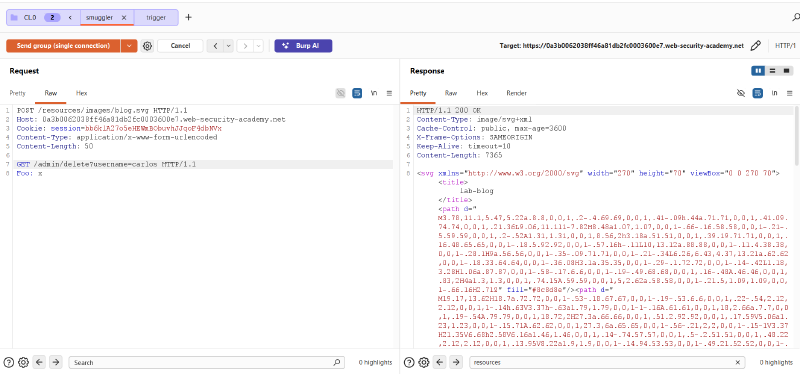This screenshot has width=800, height=374.
Task: Add a new Repeater tab with plus
Action: pos(188,17)
